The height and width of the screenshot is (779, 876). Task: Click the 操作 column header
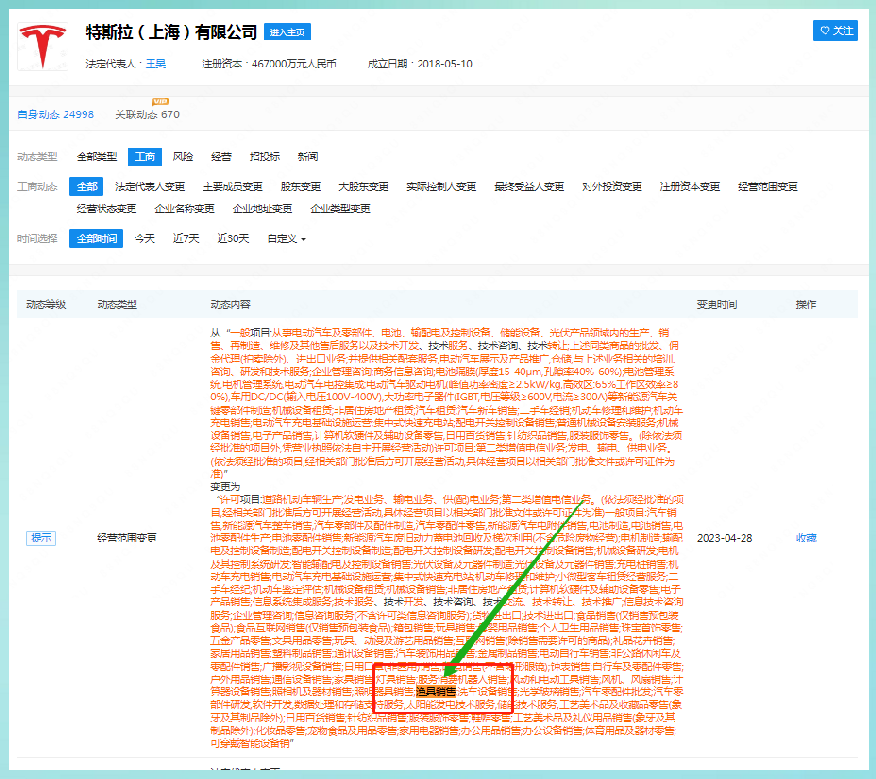pyautogui.click(x=806, y=305)
